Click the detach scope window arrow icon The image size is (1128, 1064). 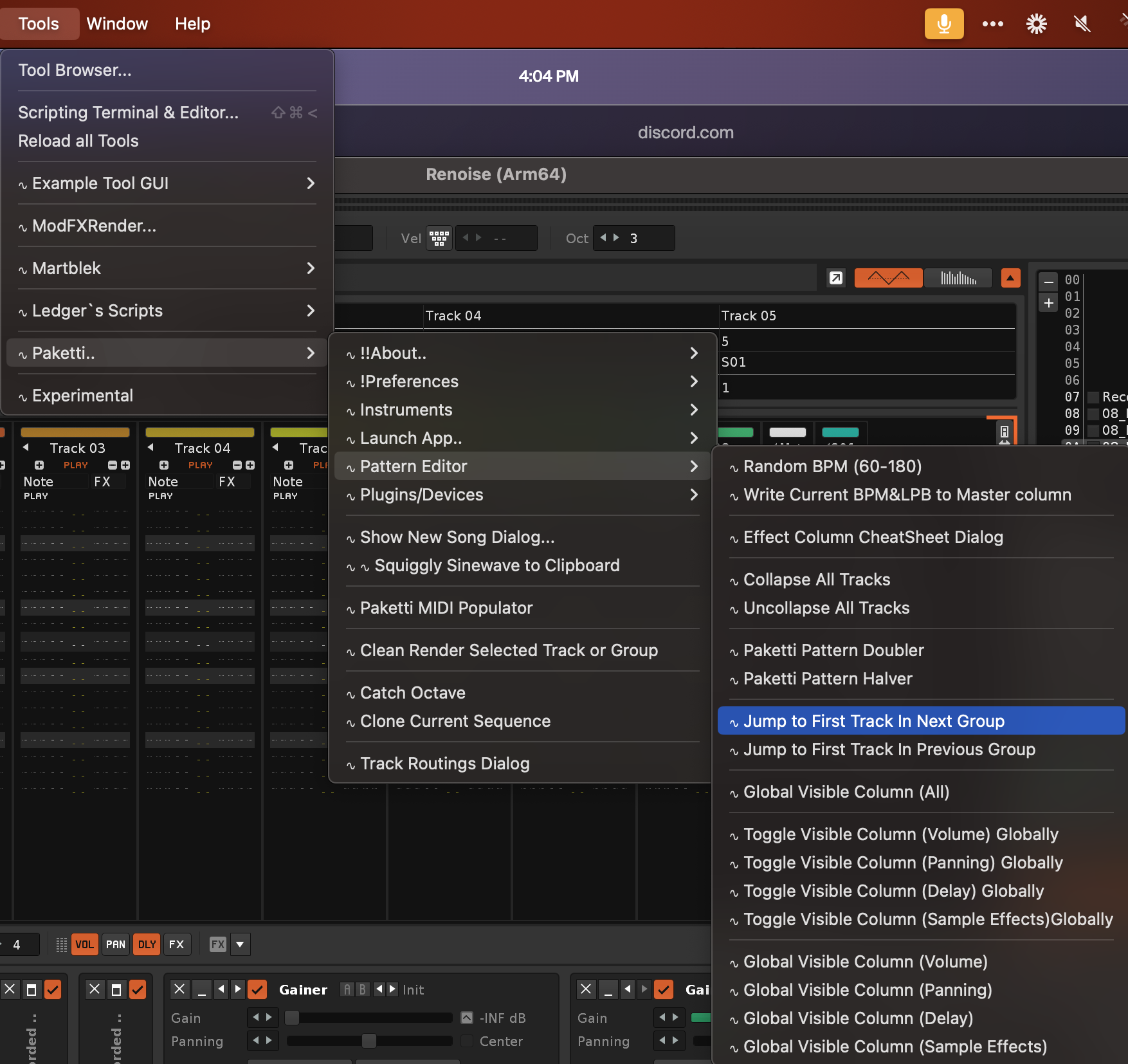pyautogui.click(x=835, y=278)
